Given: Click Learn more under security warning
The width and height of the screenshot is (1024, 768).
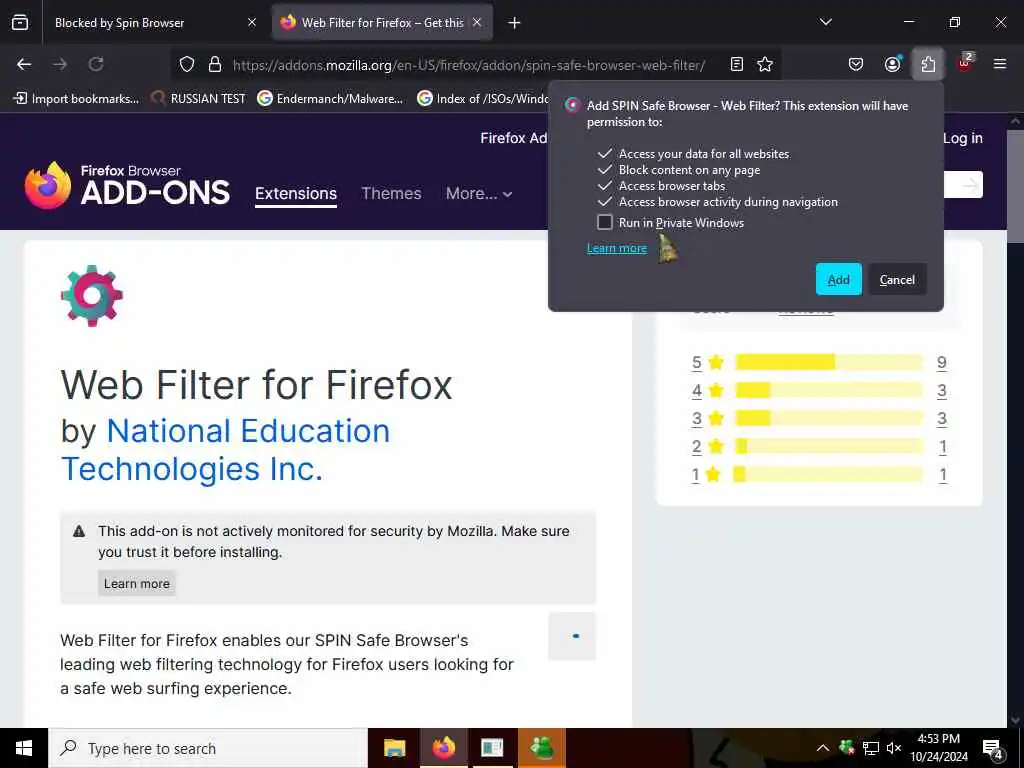Looking at the screenshot, I should [x=136, y=583].
